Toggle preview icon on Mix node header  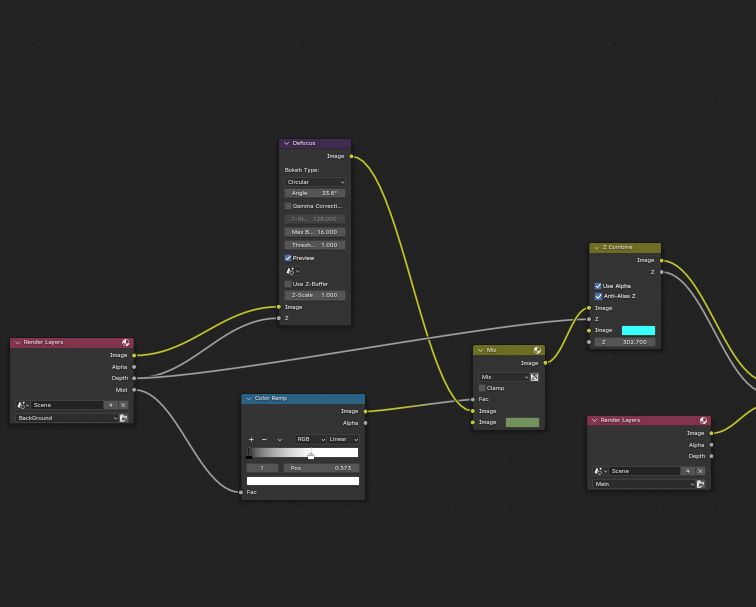tap(538, 350)
